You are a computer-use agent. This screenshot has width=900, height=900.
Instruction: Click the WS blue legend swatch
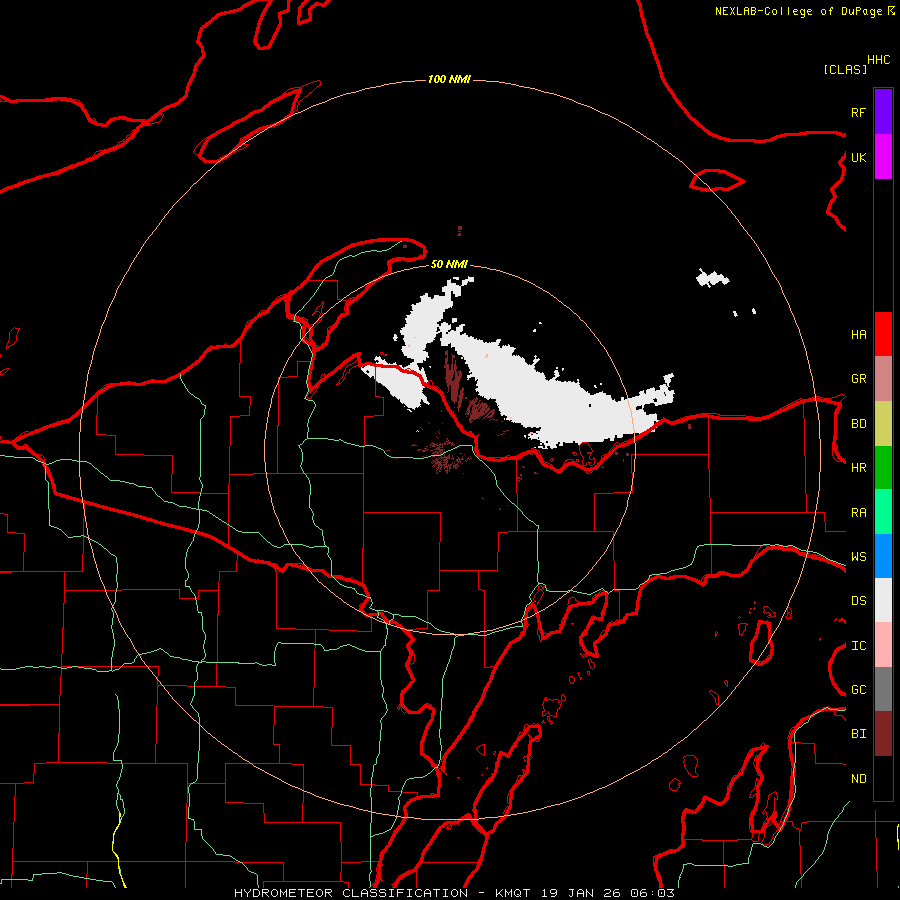883,556
